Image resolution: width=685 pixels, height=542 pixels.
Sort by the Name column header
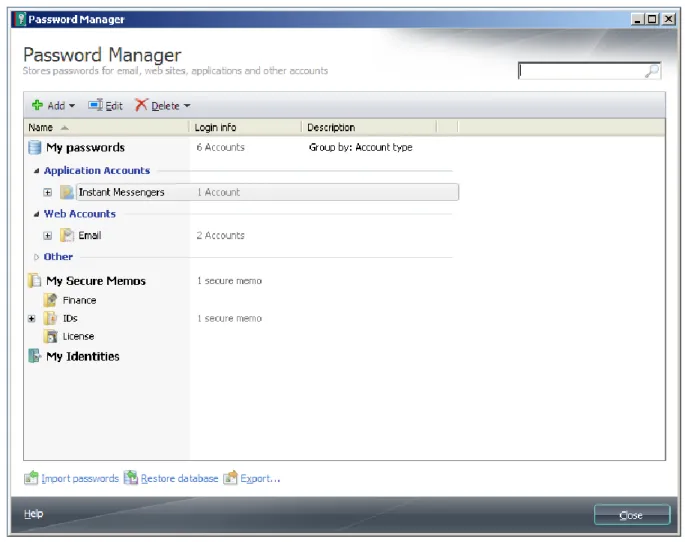(106, 127)
